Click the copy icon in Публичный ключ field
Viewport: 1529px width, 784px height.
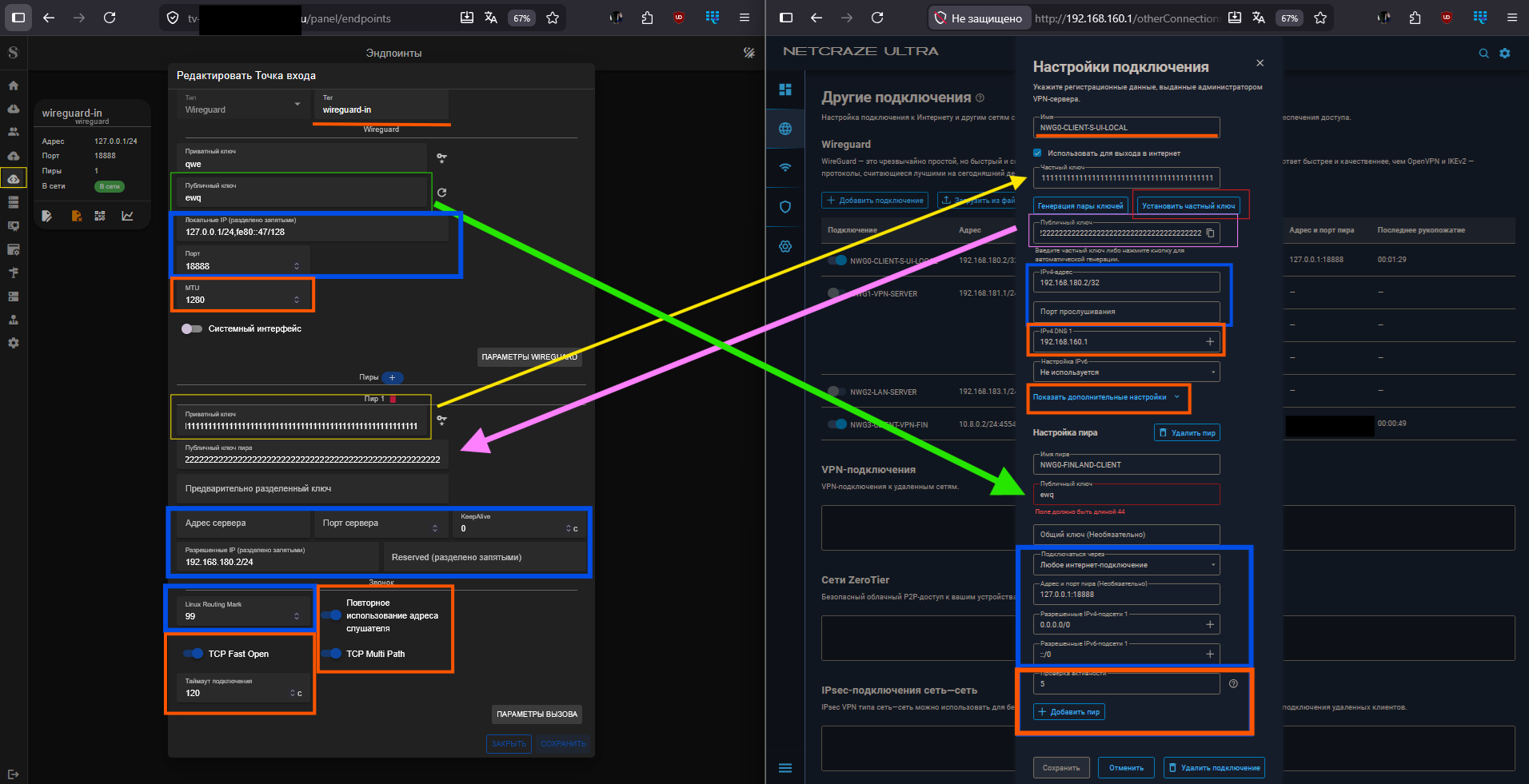(x=1211, y=233)
